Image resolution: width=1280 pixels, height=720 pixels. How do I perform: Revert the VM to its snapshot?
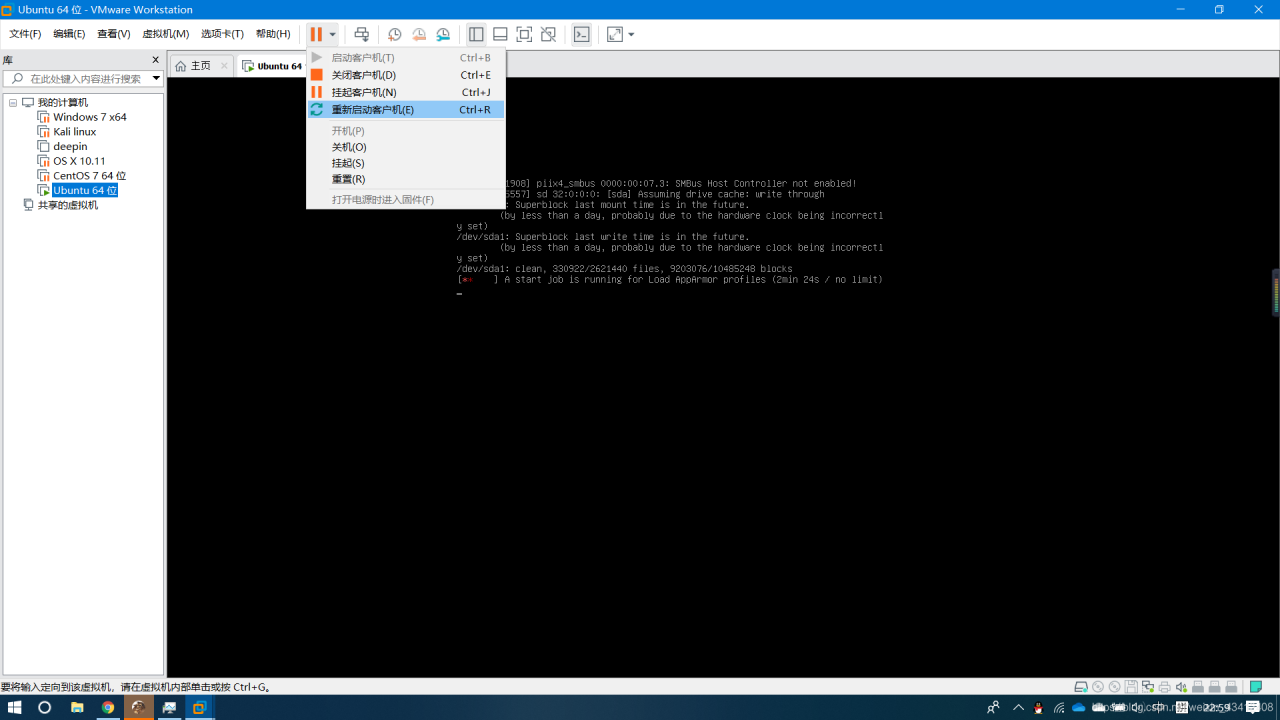click(419, 34)
